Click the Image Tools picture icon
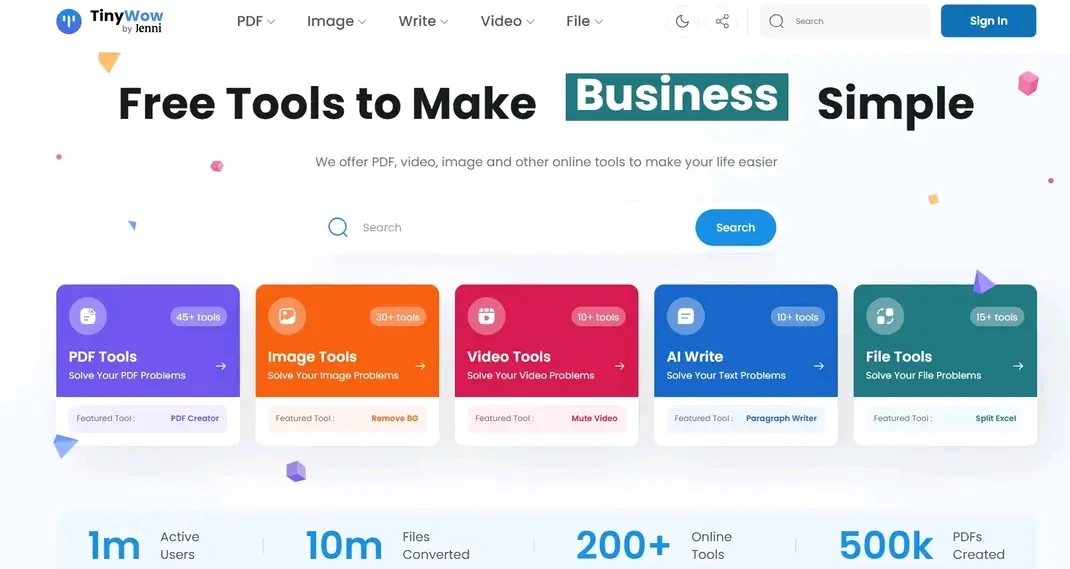The height and width of the screenshot is (569, 1070). point(287,317)
